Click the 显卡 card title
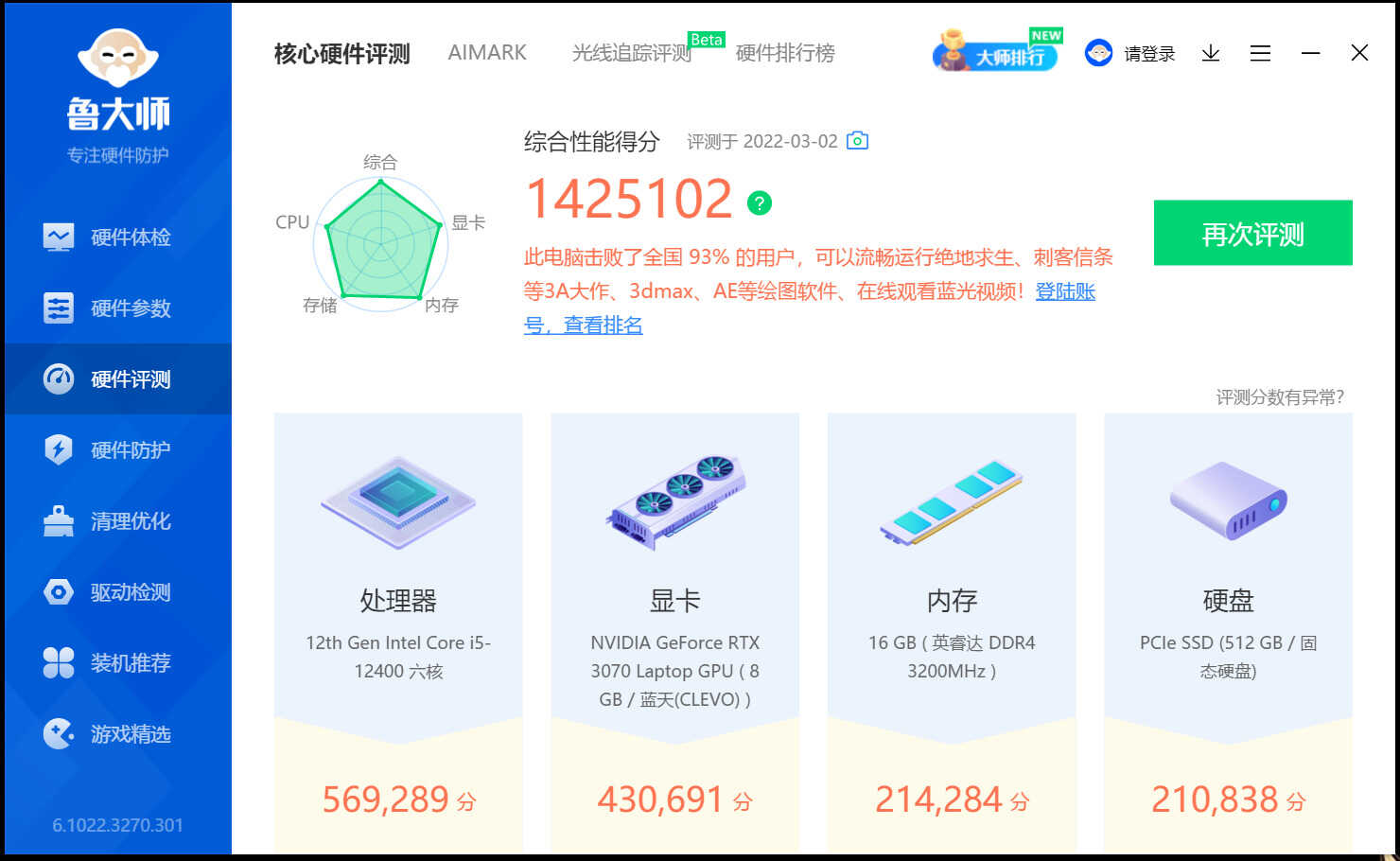Screen dimensions: 1400x861 [x=674, y=601]
